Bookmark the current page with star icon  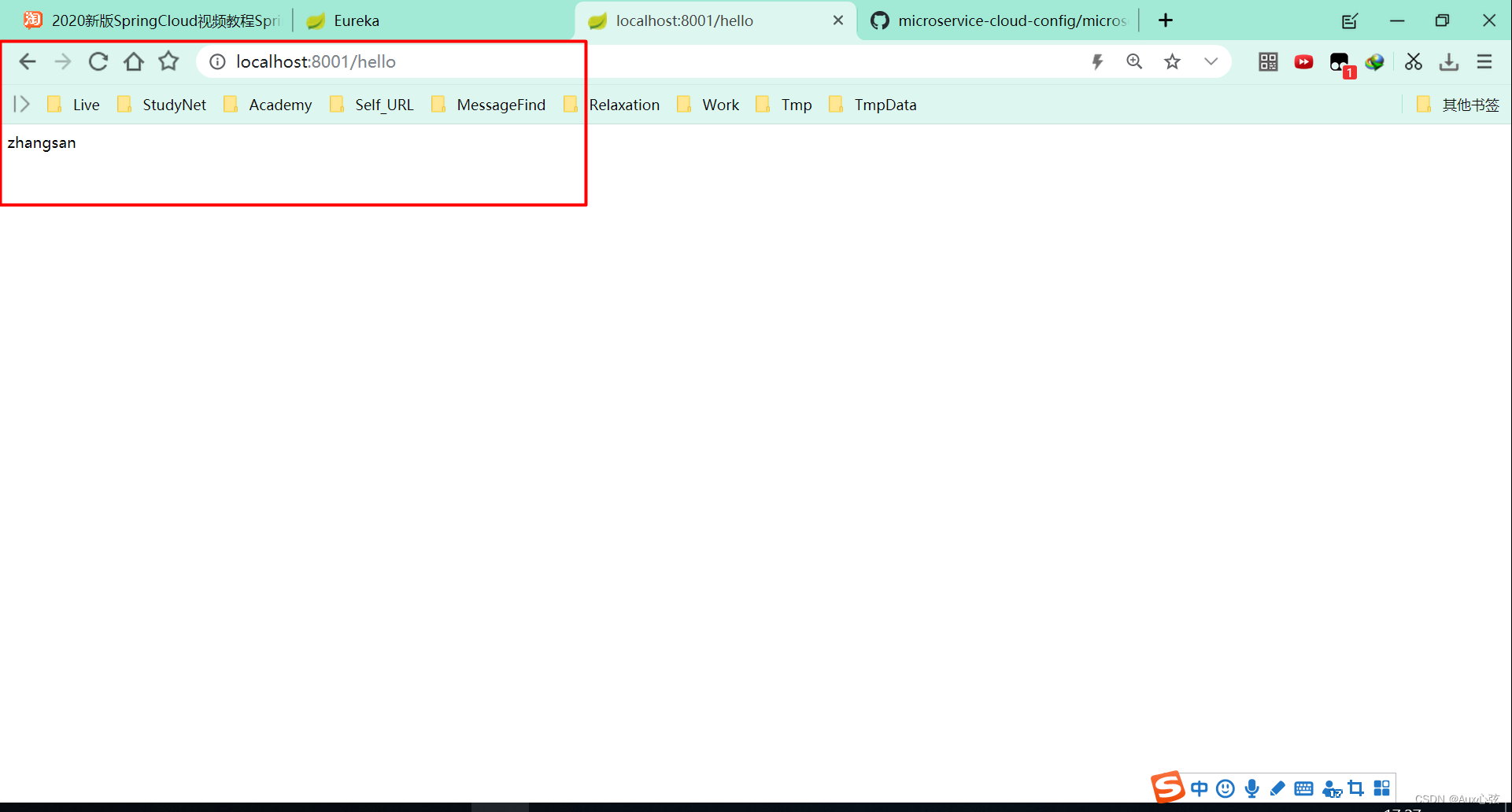1172,61
